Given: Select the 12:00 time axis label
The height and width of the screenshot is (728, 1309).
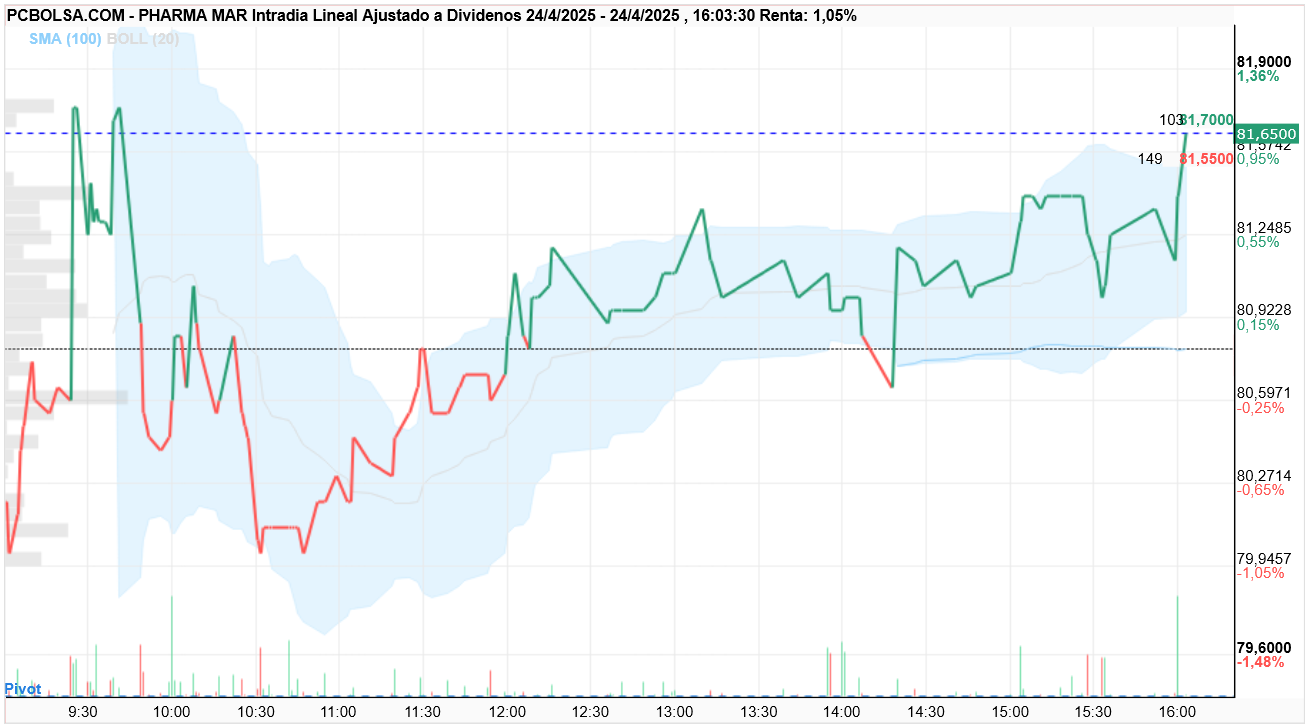Looking at the screenshot, I should (509, 711).
